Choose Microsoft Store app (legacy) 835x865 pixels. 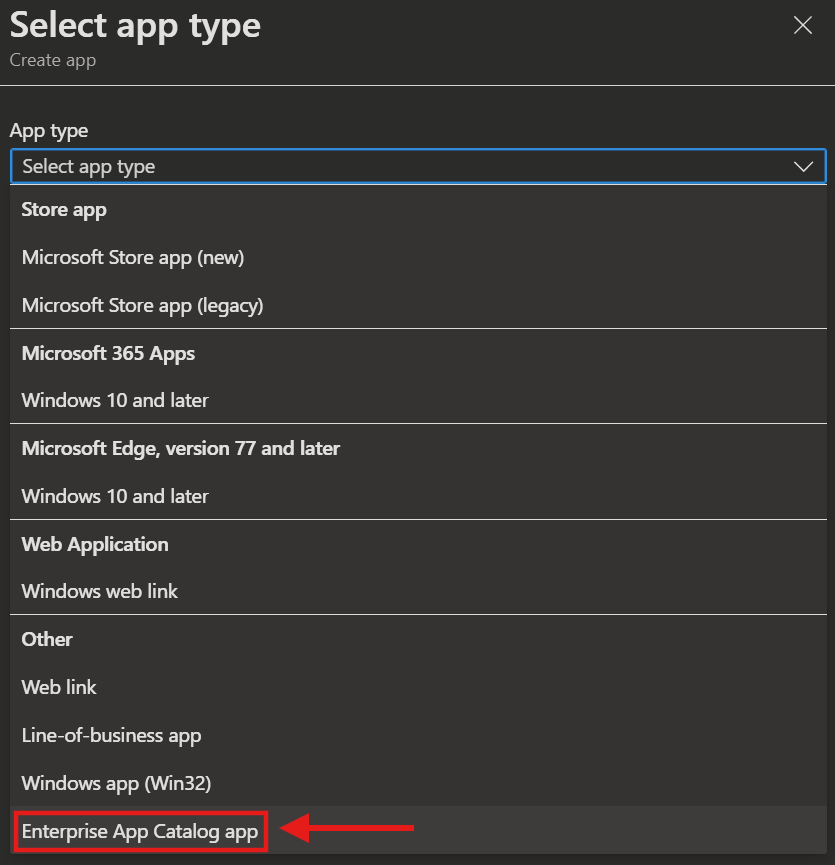[x=418, y=305]
